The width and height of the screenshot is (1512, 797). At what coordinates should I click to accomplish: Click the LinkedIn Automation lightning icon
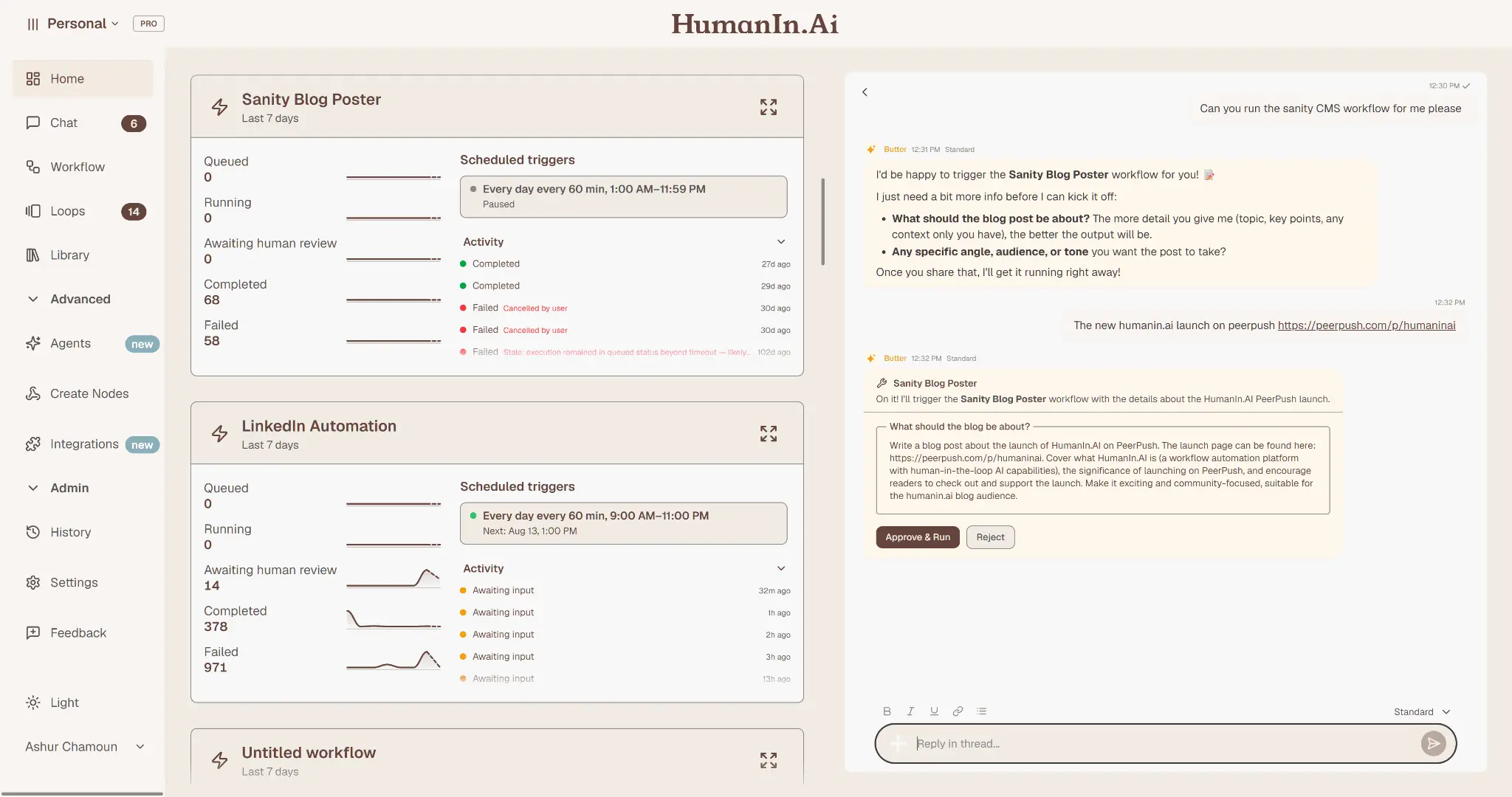219,434
